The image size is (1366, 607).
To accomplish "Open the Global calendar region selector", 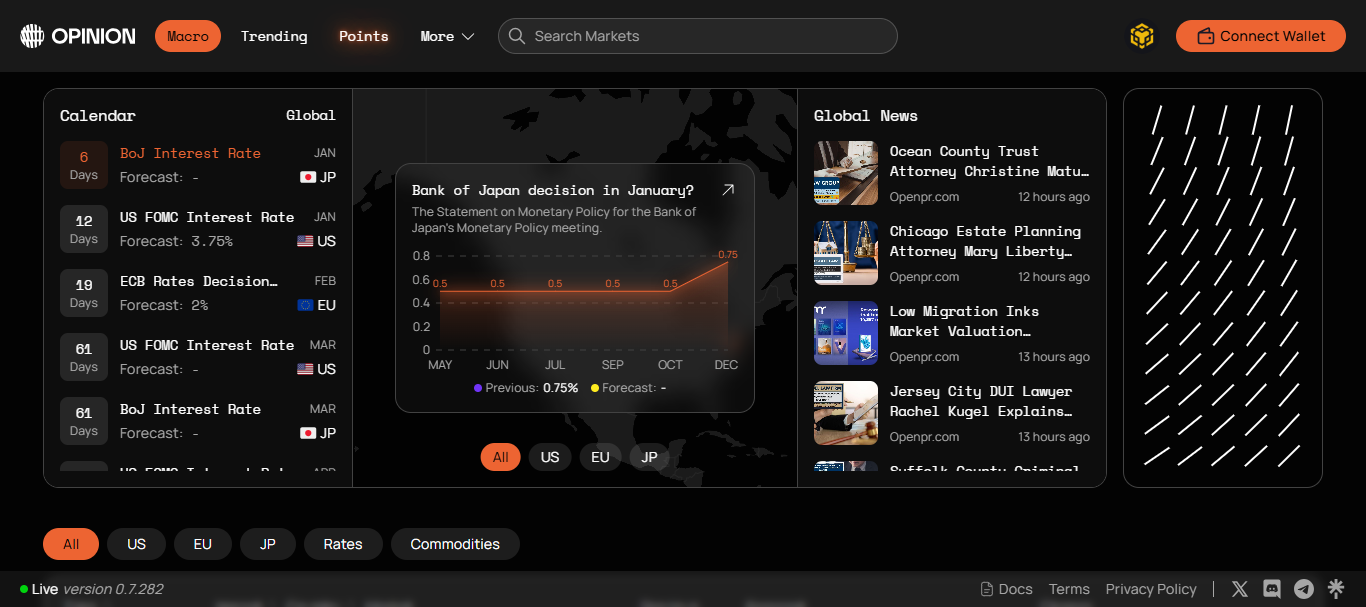I will point(310,116).
